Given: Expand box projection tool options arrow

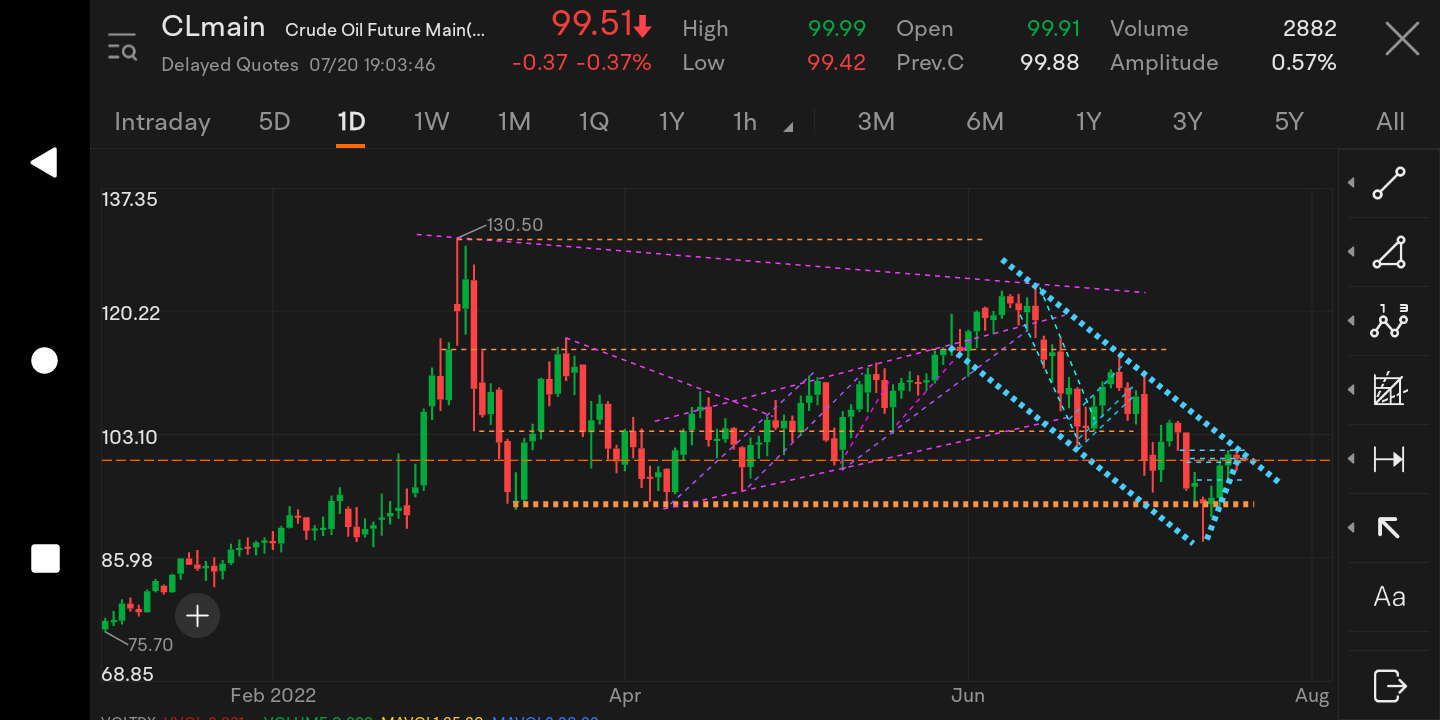Looking at the screenshot, I should [x=1352, y=390].
